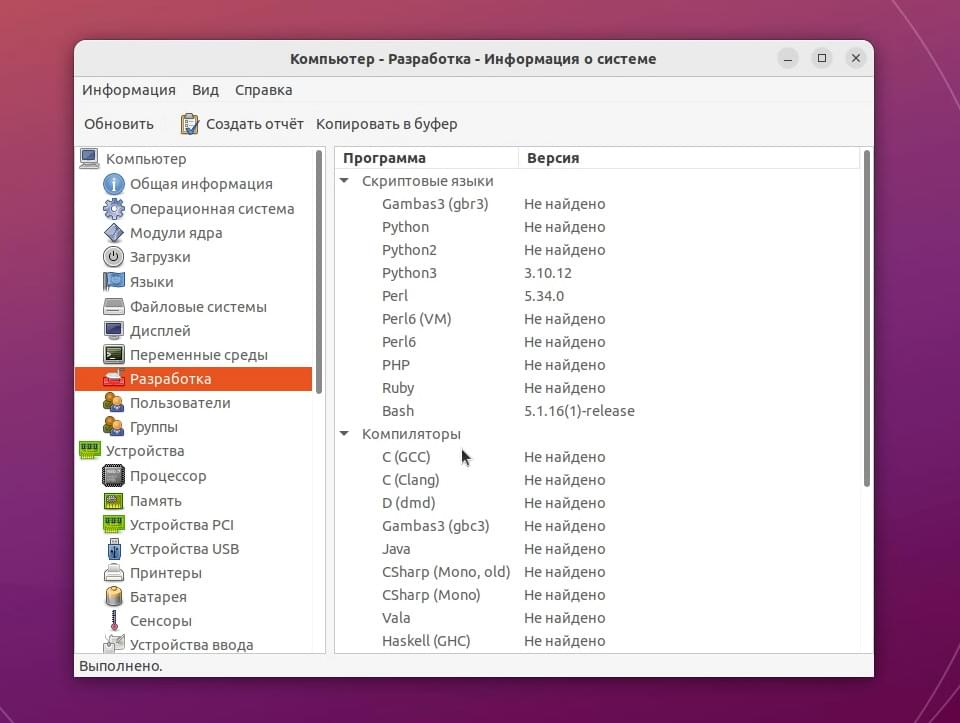Click Копировать в буфер button
Screen dimensions: 960x723
[x=386, y=124]
